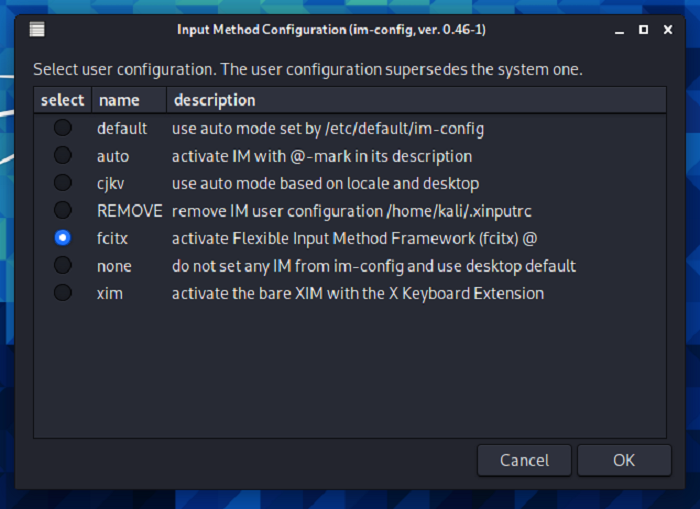Click the bare XIM description text

click(357, 293)
